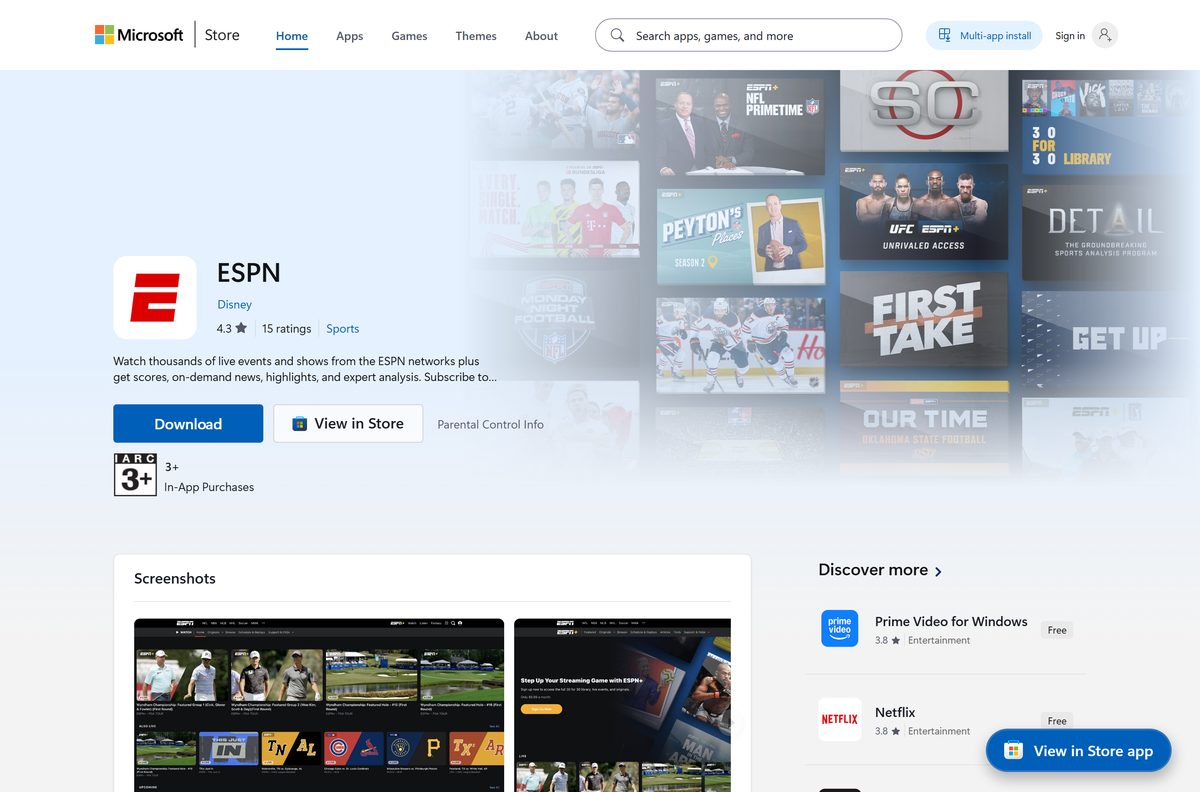Click the 4.3 star rating
Screen dimensions: 1200x792
click(x=232, y=328)
